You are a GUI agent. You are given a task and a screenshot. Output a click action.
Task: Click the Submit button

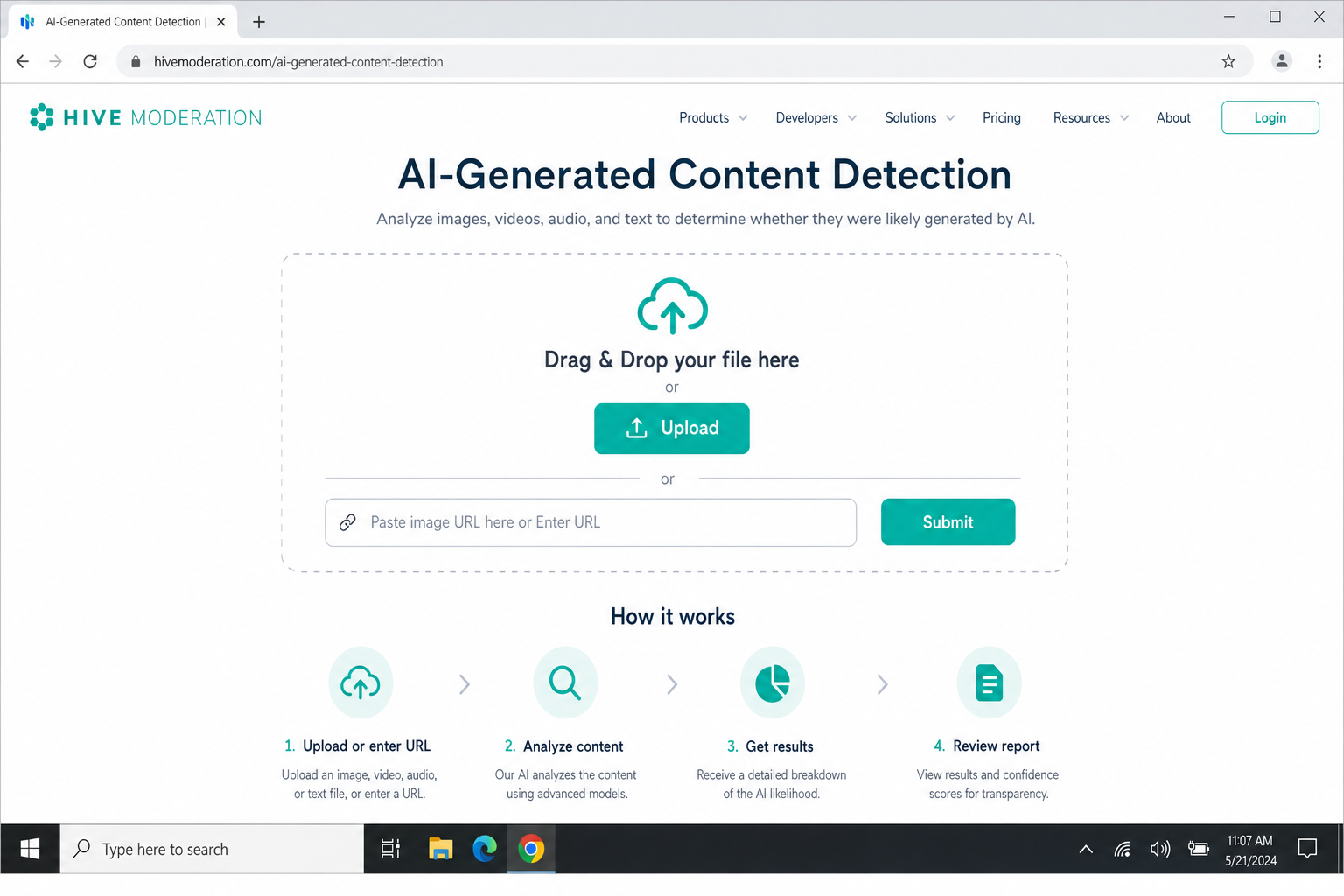click(x=948, y=521)
